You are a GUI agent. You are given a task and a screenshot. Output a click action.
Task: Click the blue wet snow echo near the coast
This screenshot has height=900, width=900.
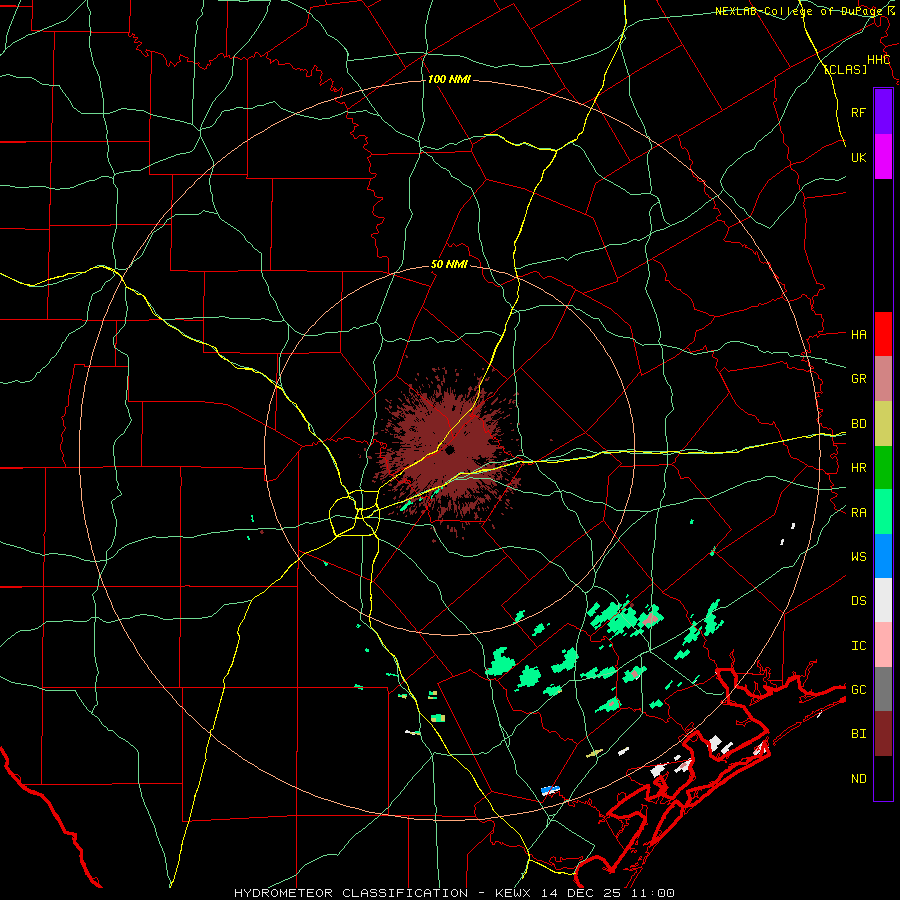[x=550, y=790]
